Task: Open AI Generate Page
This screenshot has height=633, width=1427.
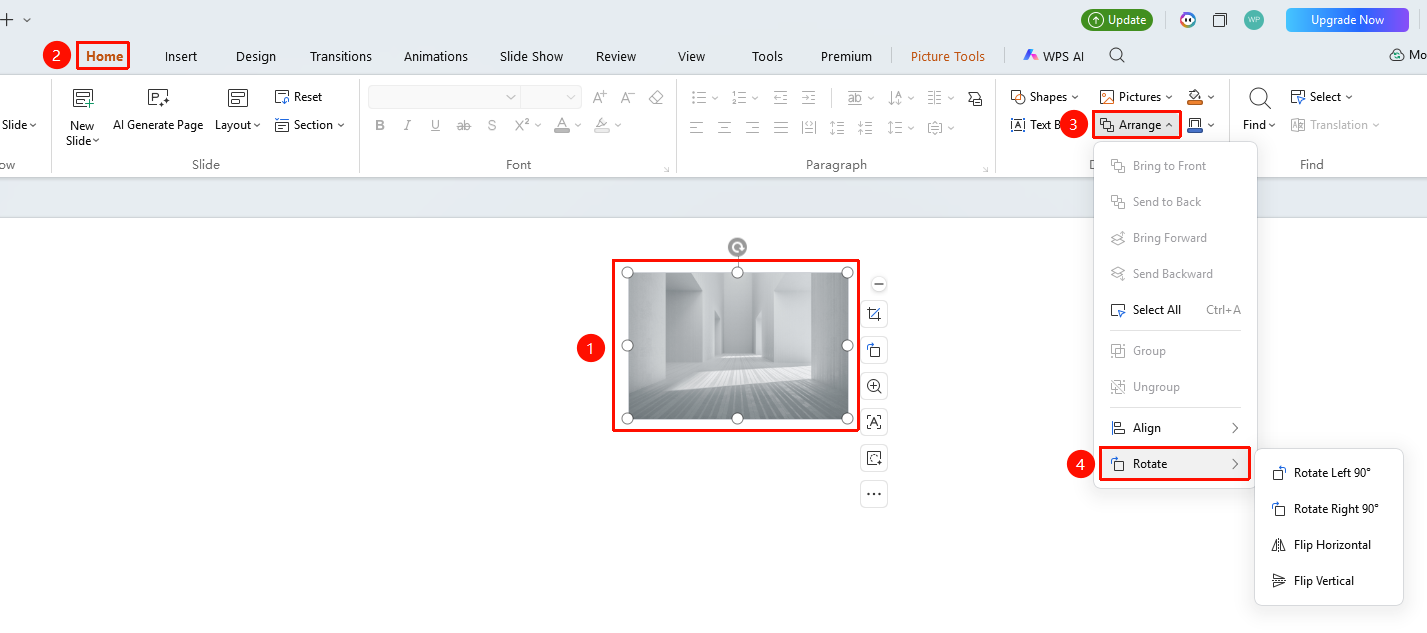Action: click(x=158, y=110)
